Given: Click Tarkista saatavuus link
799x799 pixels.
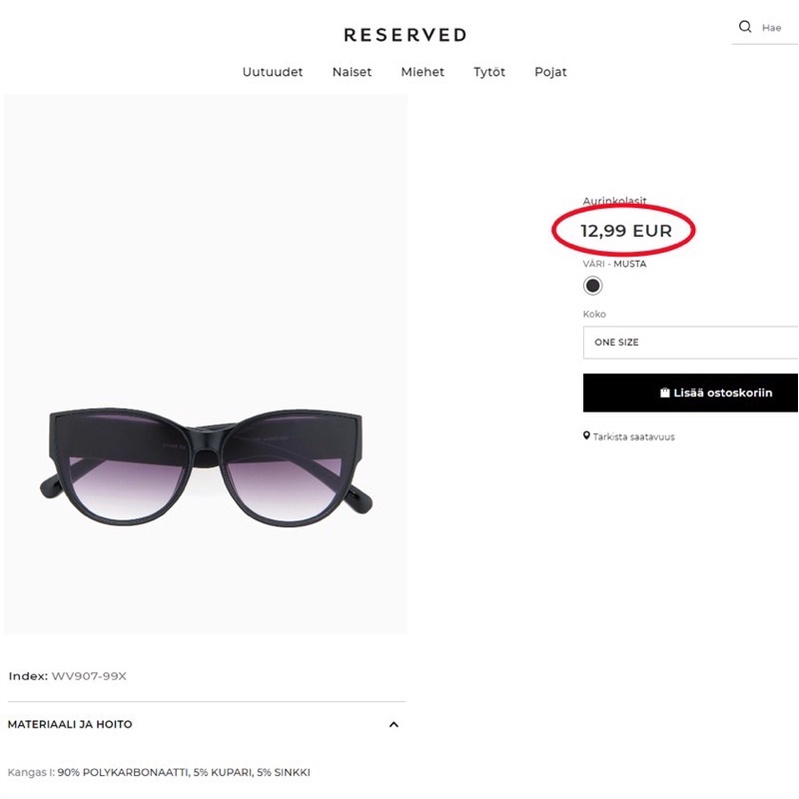Looking at the screenshot, I should pos(633,437).
